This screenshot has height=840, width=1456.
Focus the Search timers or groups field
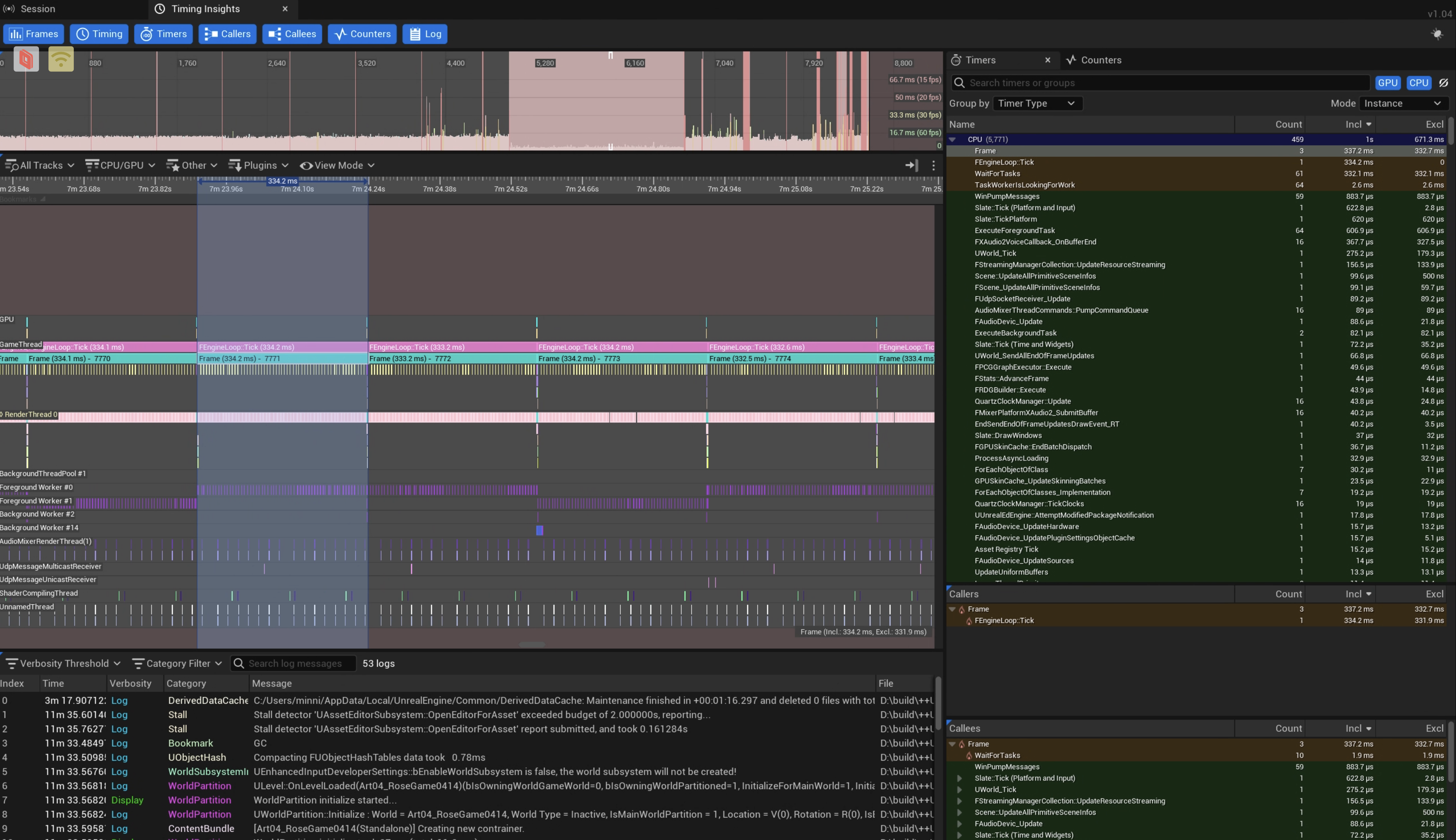tap(1160, 83)
